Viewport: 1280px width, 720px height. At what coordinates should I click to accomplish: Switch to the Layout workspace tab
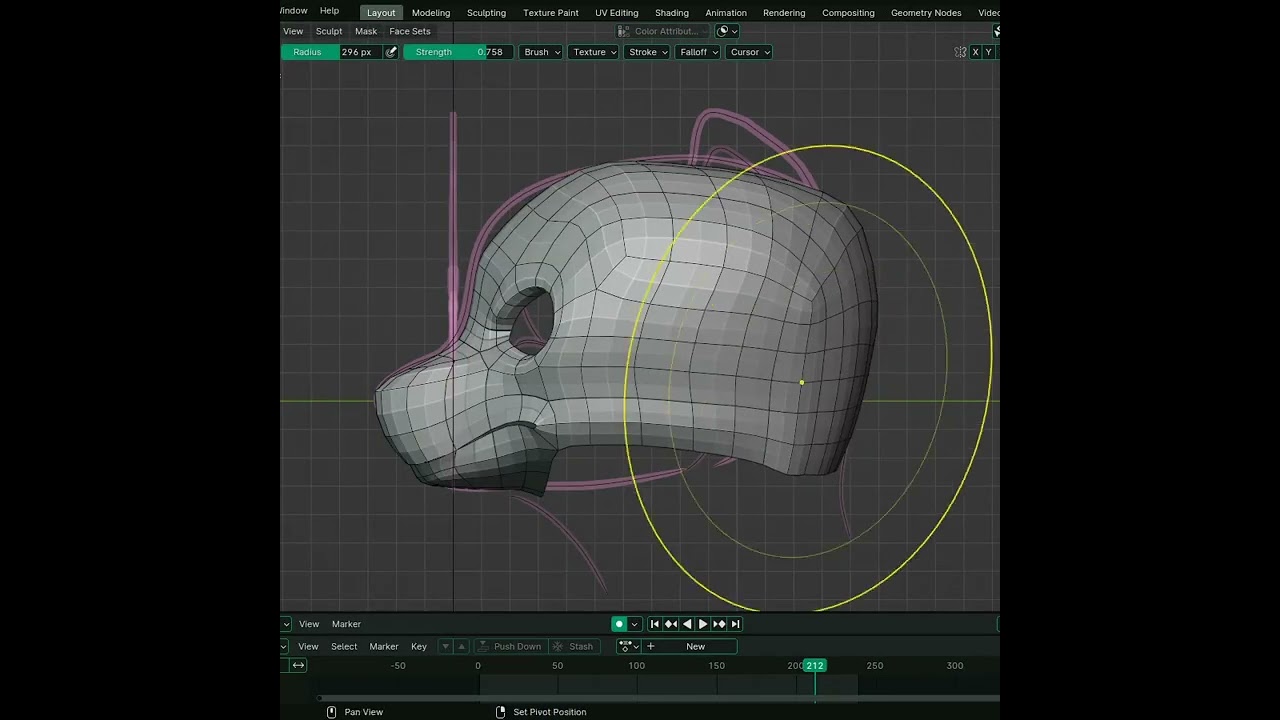point(381,13)
